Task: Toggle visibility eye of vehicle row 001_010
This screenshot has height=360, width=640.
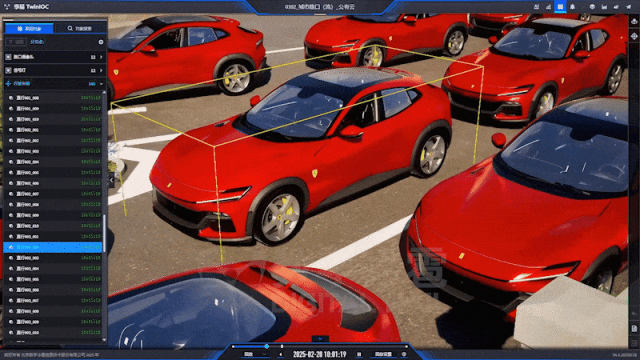Action: (11, 119)
